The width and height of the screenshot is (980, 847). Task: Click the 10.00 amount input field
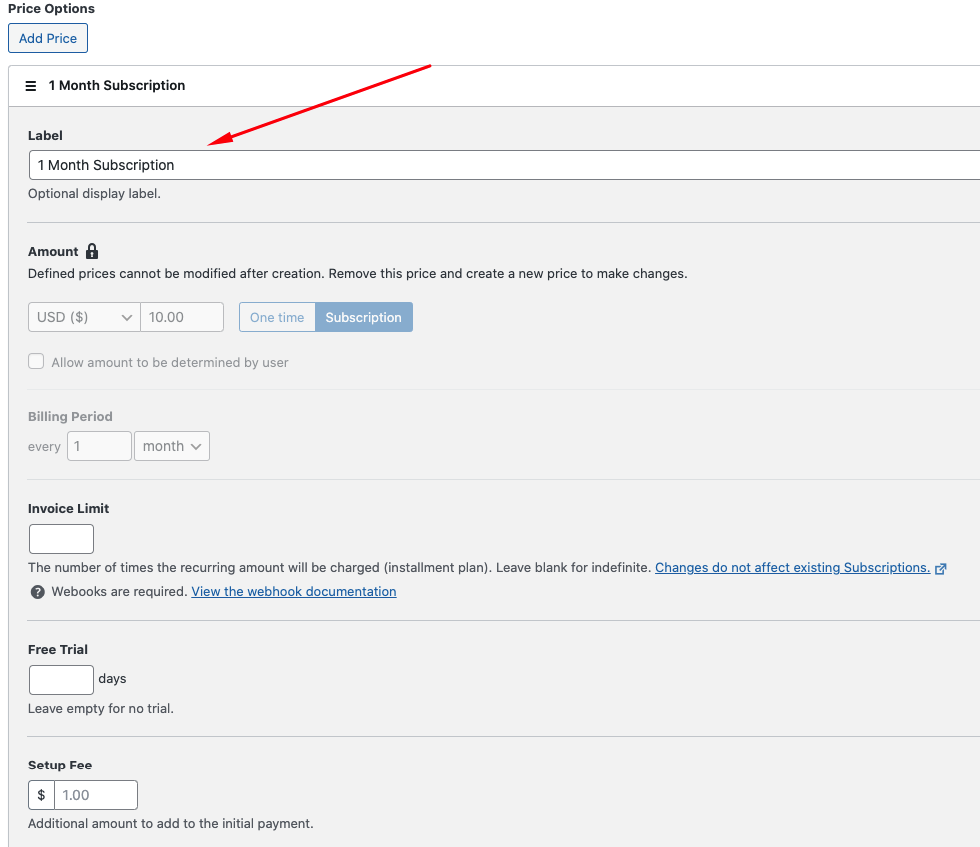click(182, 317)
